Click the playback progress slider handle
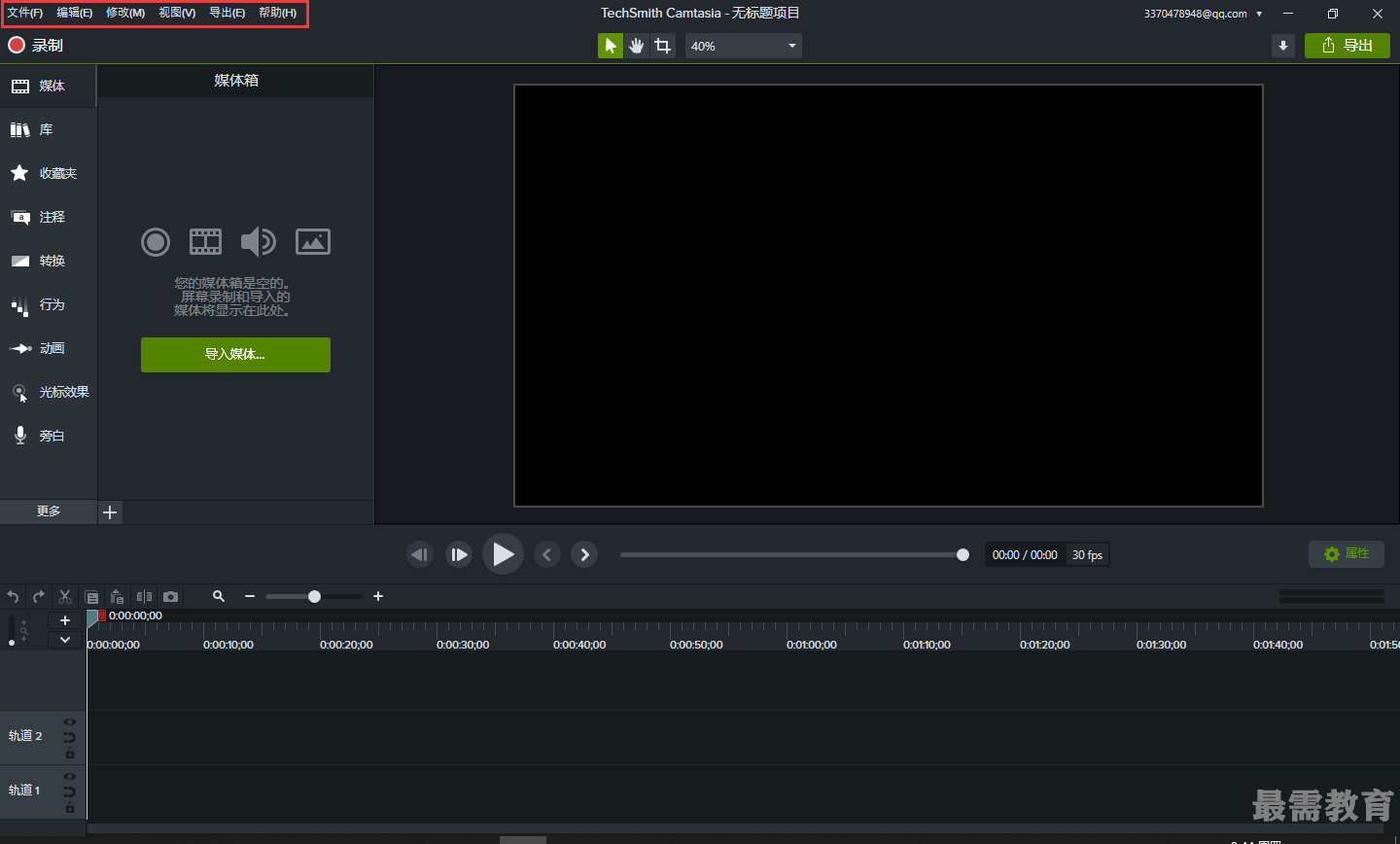The image size is (1400, 844). click(x=962, y=555)
